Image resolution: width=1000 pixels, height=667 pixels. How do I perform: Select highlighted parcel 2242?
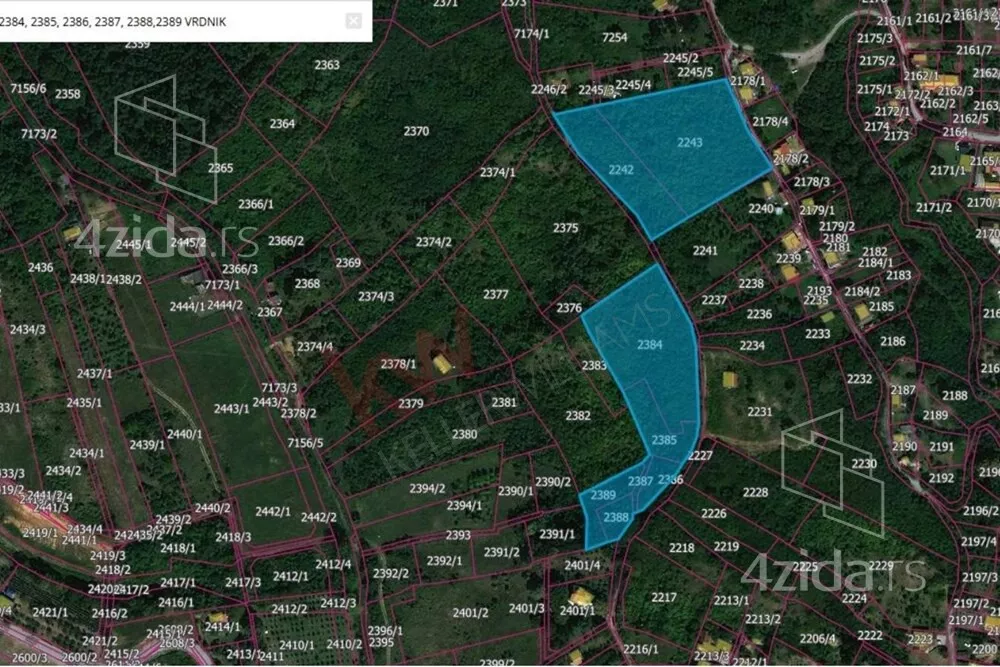point(621,171)
